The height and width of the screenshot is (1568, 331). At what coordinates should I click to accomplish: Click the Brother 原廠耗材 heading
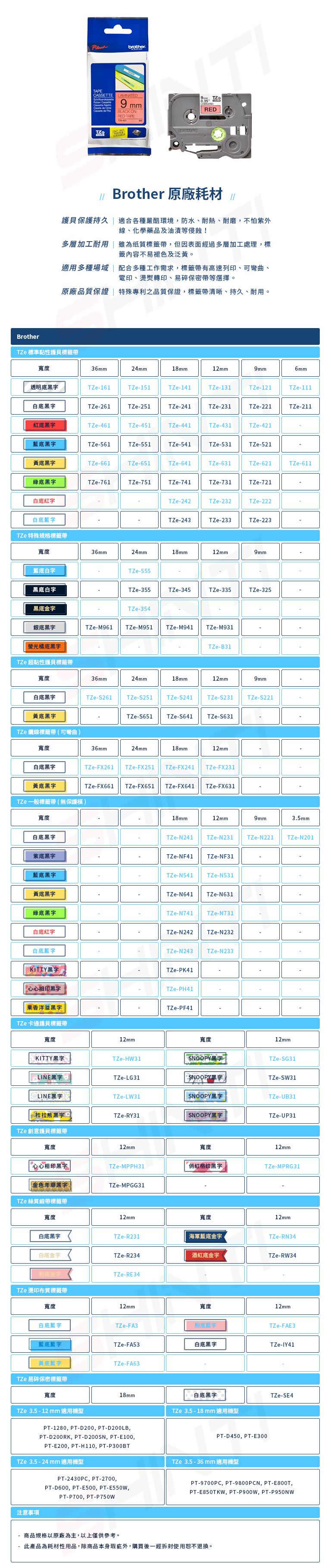point(167,194)
